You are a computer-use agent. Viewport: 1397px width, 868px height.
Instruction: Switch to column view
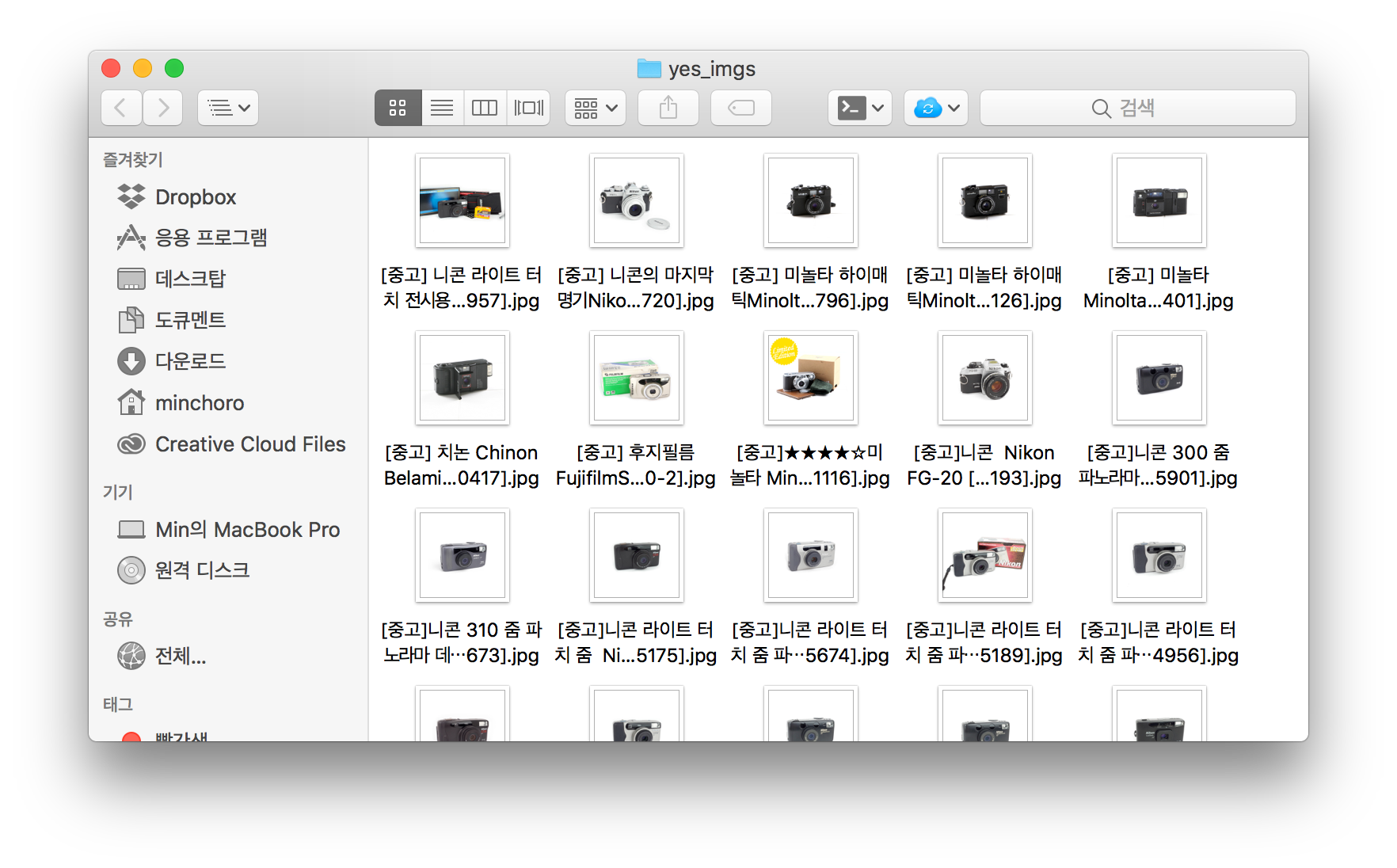click(x=485, y=108)
